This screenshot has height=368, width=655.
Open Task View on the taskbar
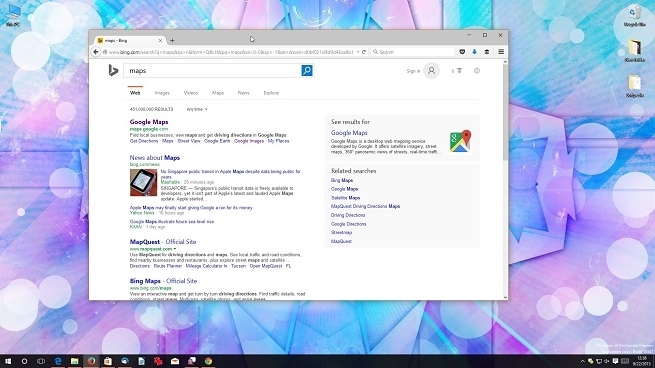point(41,361)
